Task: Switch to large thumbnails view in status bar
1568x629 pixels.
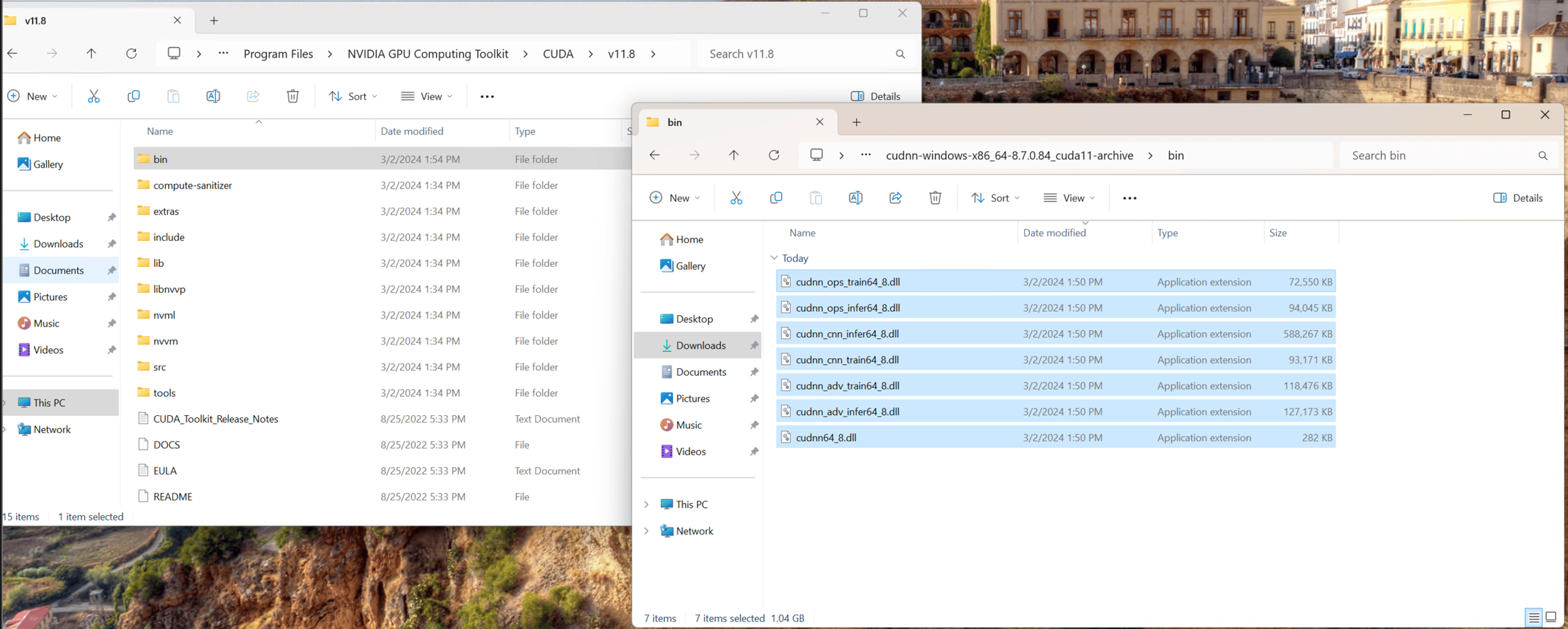Action: point(1551,617)
